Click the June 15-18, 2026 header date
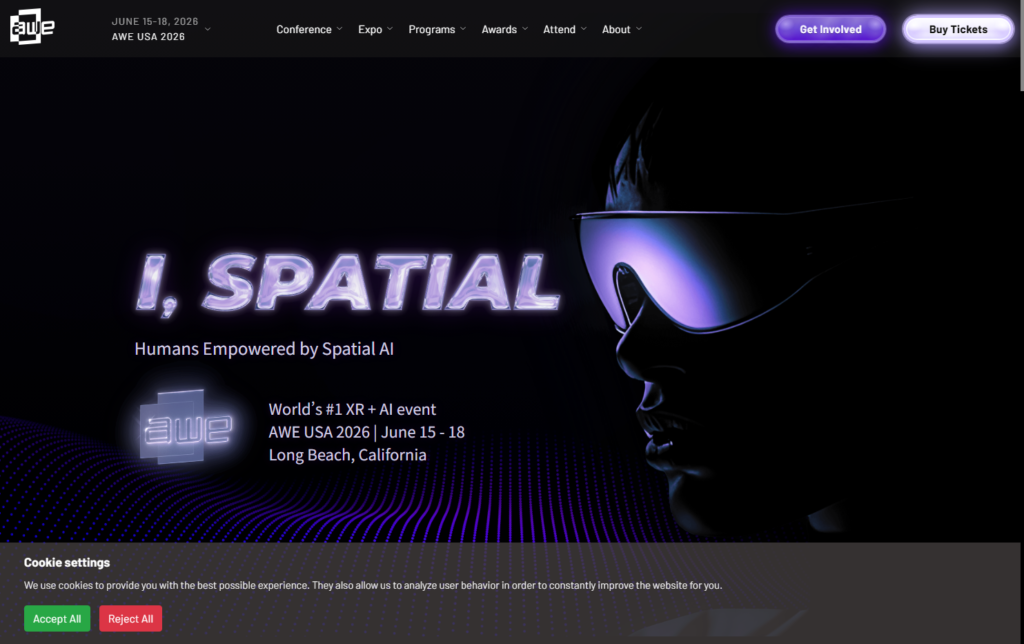The width and height of the screenshot is (1024, 644). 155,21
